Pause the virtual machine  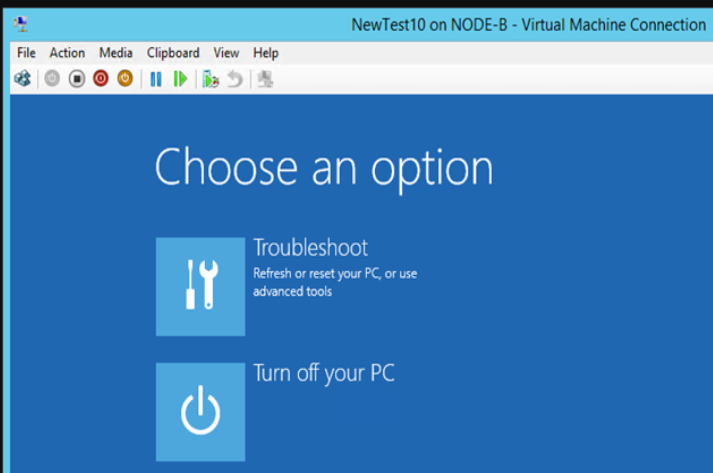pyautogui.click(x=156, y=79)
